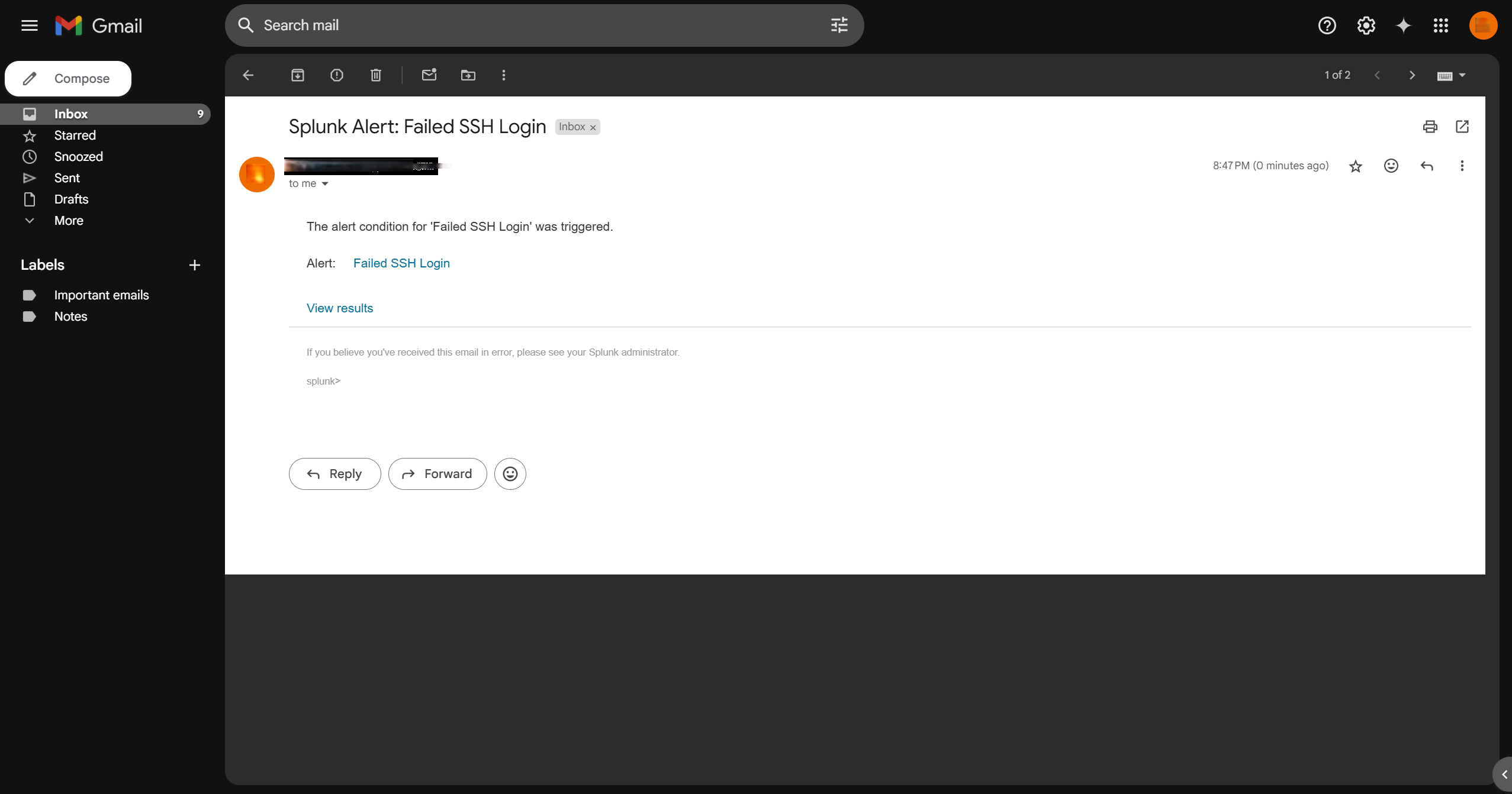Expand More in the left sidebar

[69, 221]
